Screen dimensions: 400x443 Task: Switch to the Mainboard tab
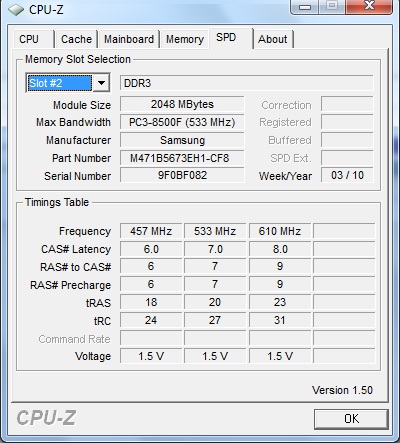pos(129,39)
